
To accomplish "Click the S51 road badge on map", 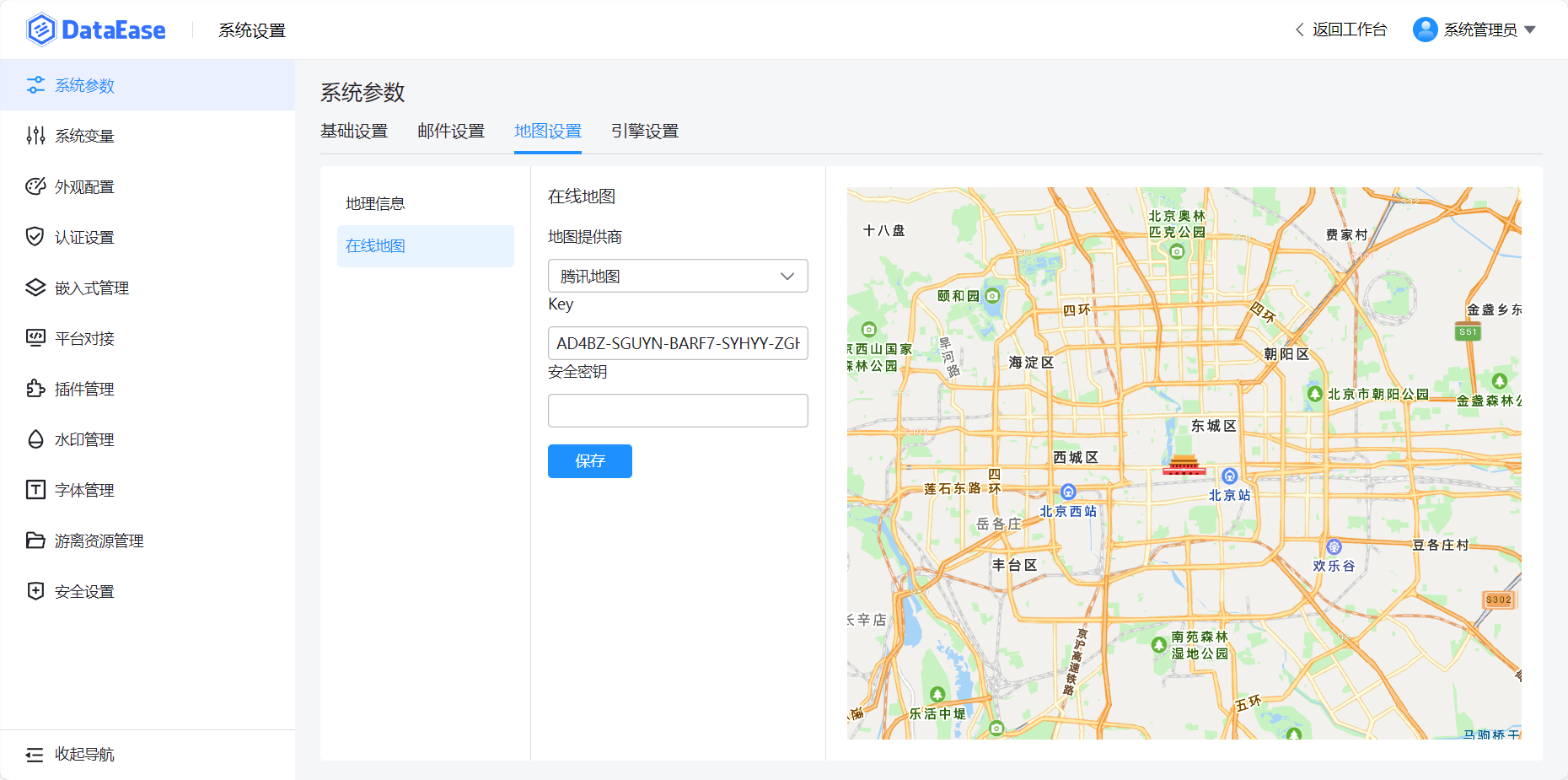I will [x=1469, y=332].
